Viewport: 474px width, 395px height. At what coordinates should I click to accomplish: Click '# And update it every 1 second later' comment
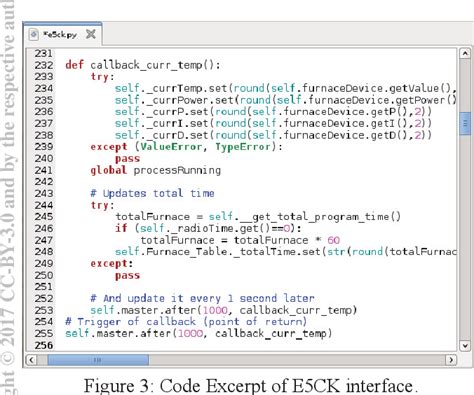[202, 298]
